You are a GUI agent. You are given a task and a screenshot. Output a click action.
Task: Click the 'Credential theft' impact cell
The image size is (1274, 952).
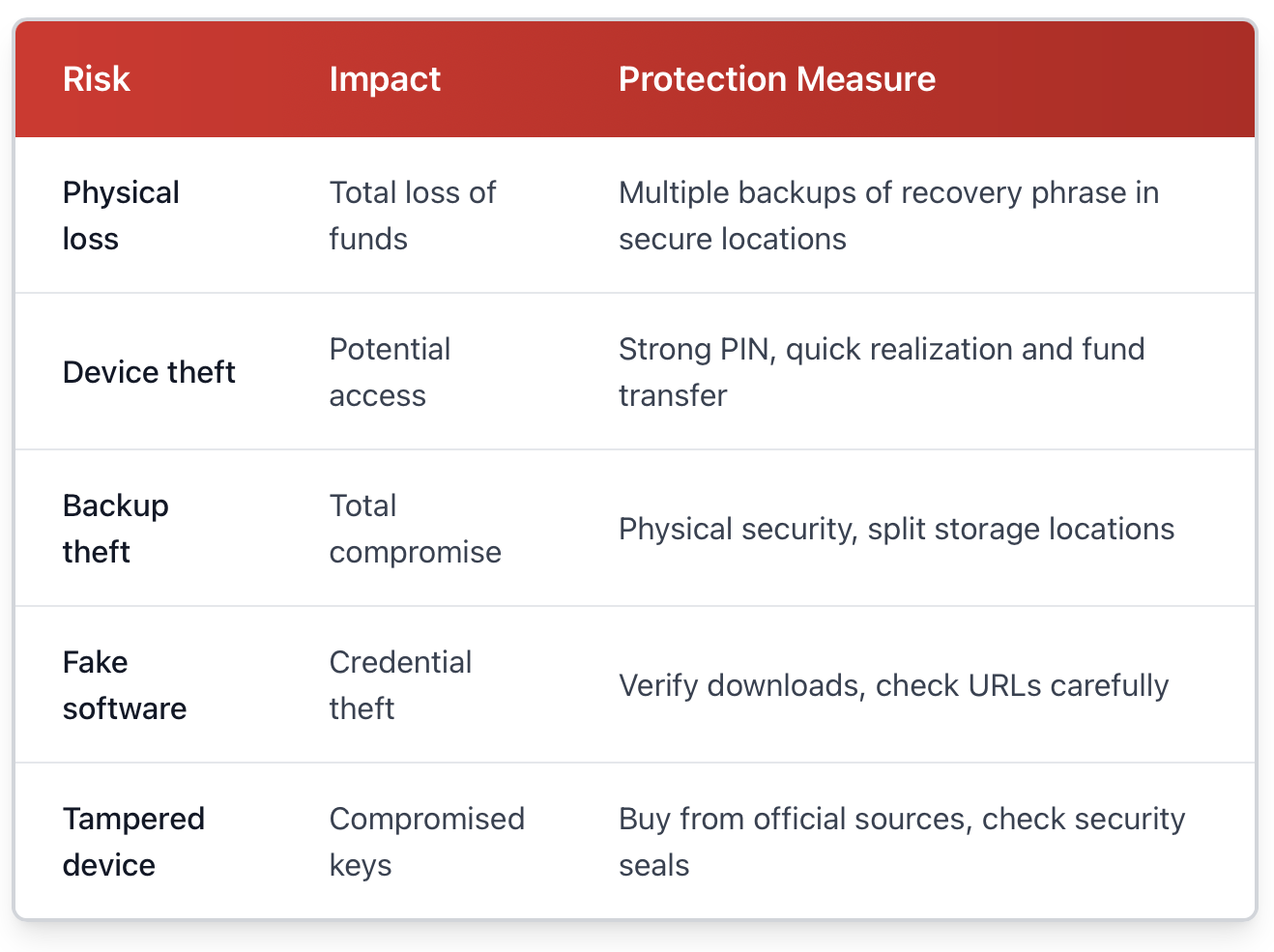pos(400,684)
